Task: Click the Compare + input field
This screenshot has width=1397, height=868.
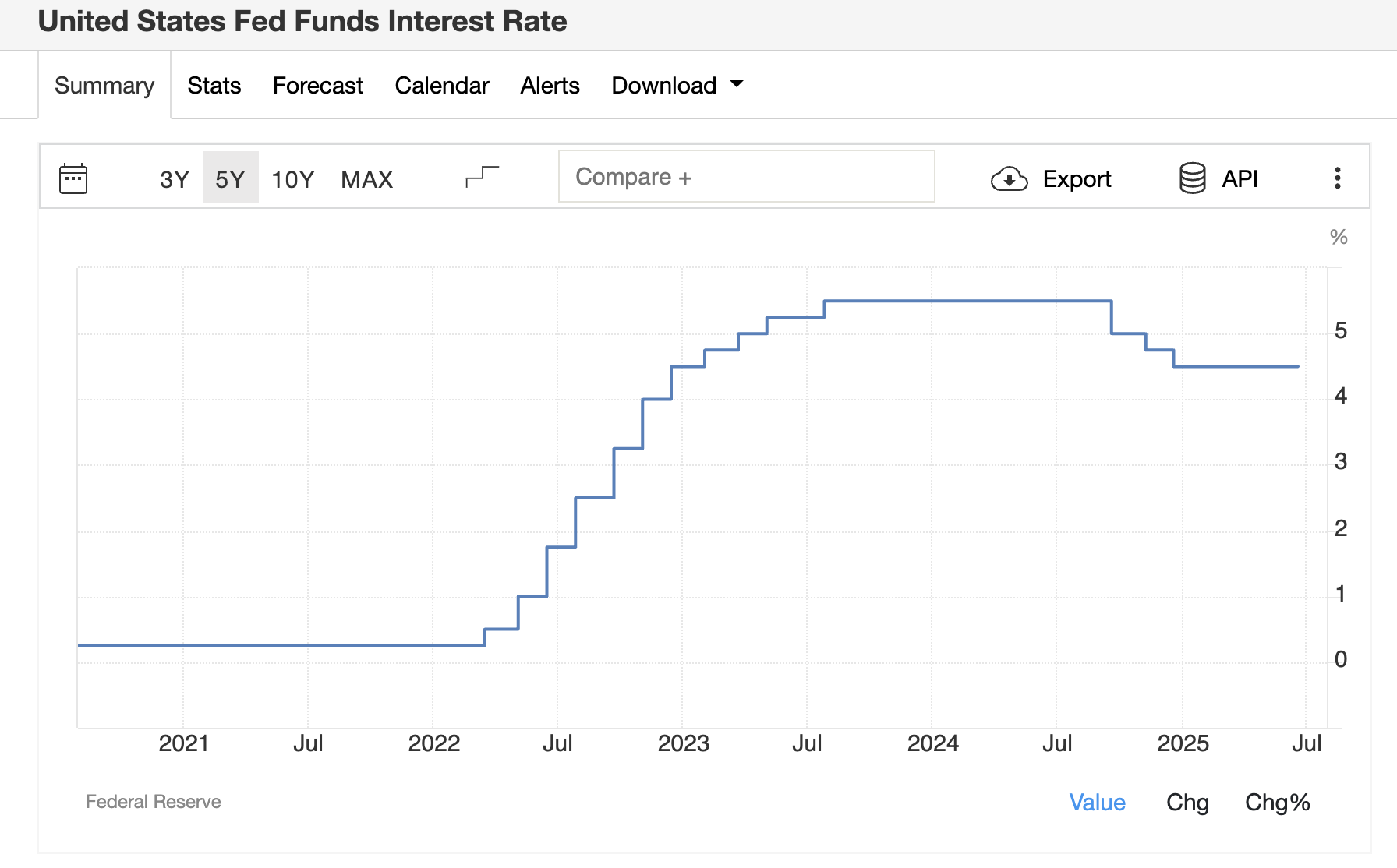Action: (x=746, y=177)
